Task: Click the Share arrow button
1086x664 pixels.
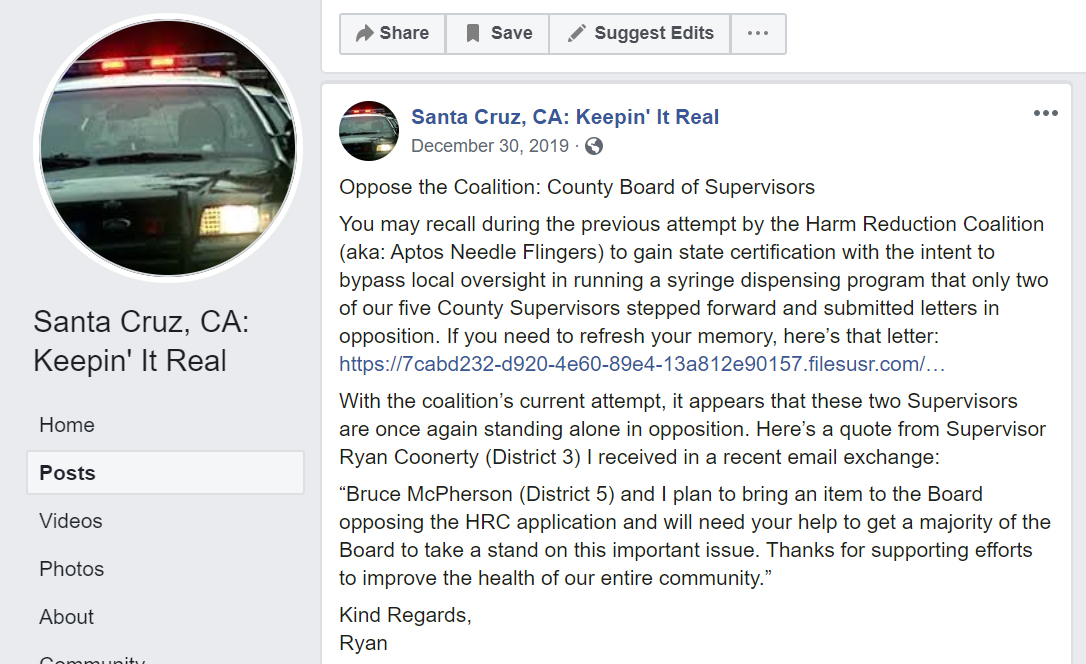Action: click(392, 33)
